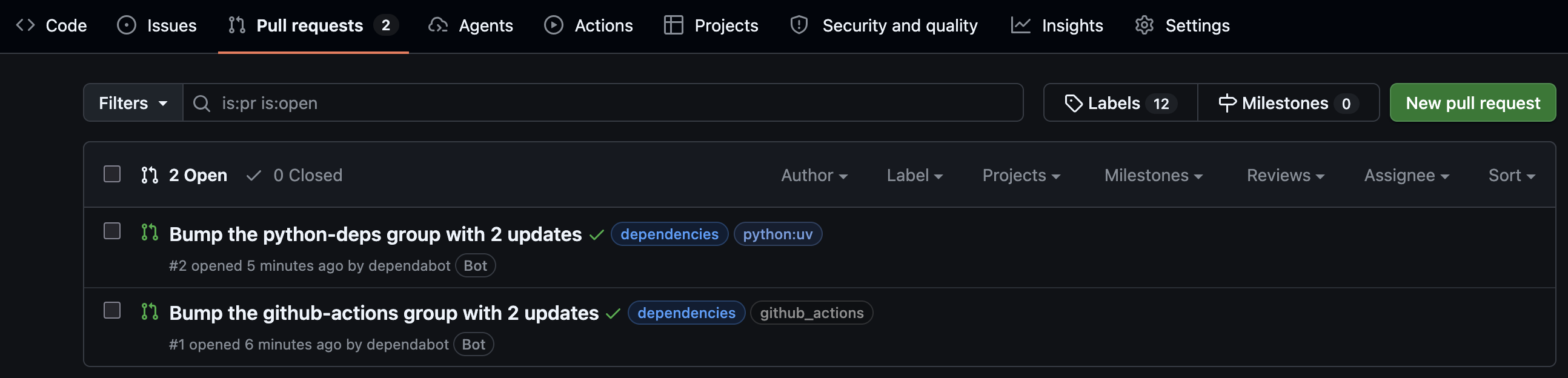The height and width of the screenshot is (378, 1568).
Task: Click '#2 opened 5 minutes ago' text
Action: point(256,266)
